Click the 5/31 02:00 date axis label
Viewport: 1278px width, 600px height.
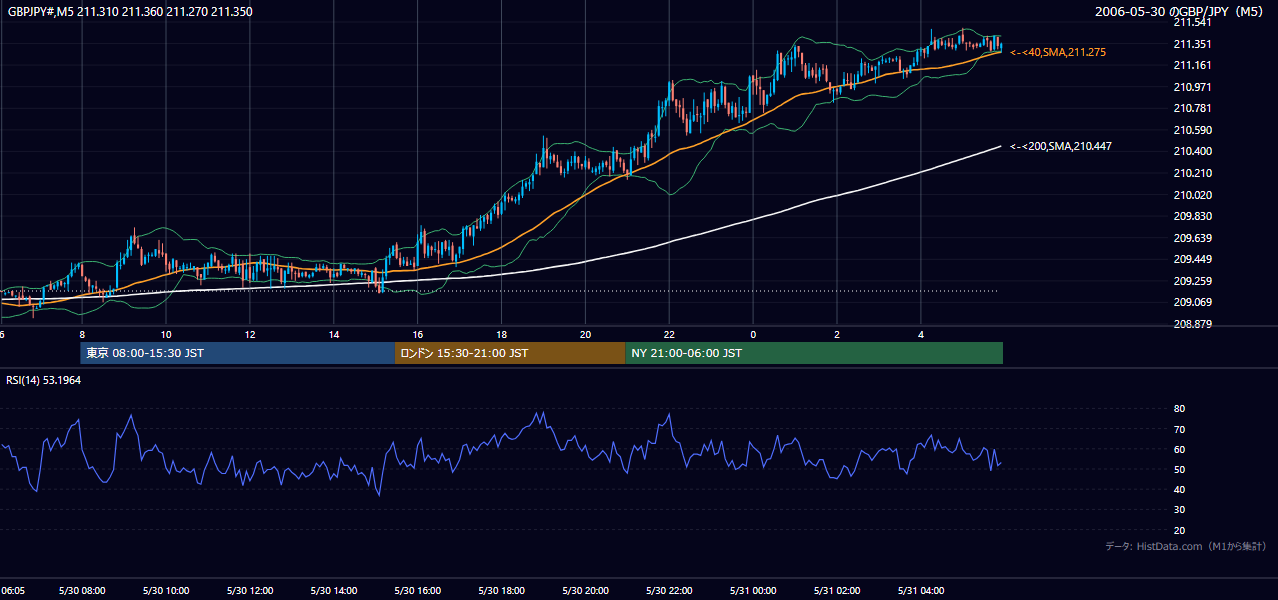(837, 591)
